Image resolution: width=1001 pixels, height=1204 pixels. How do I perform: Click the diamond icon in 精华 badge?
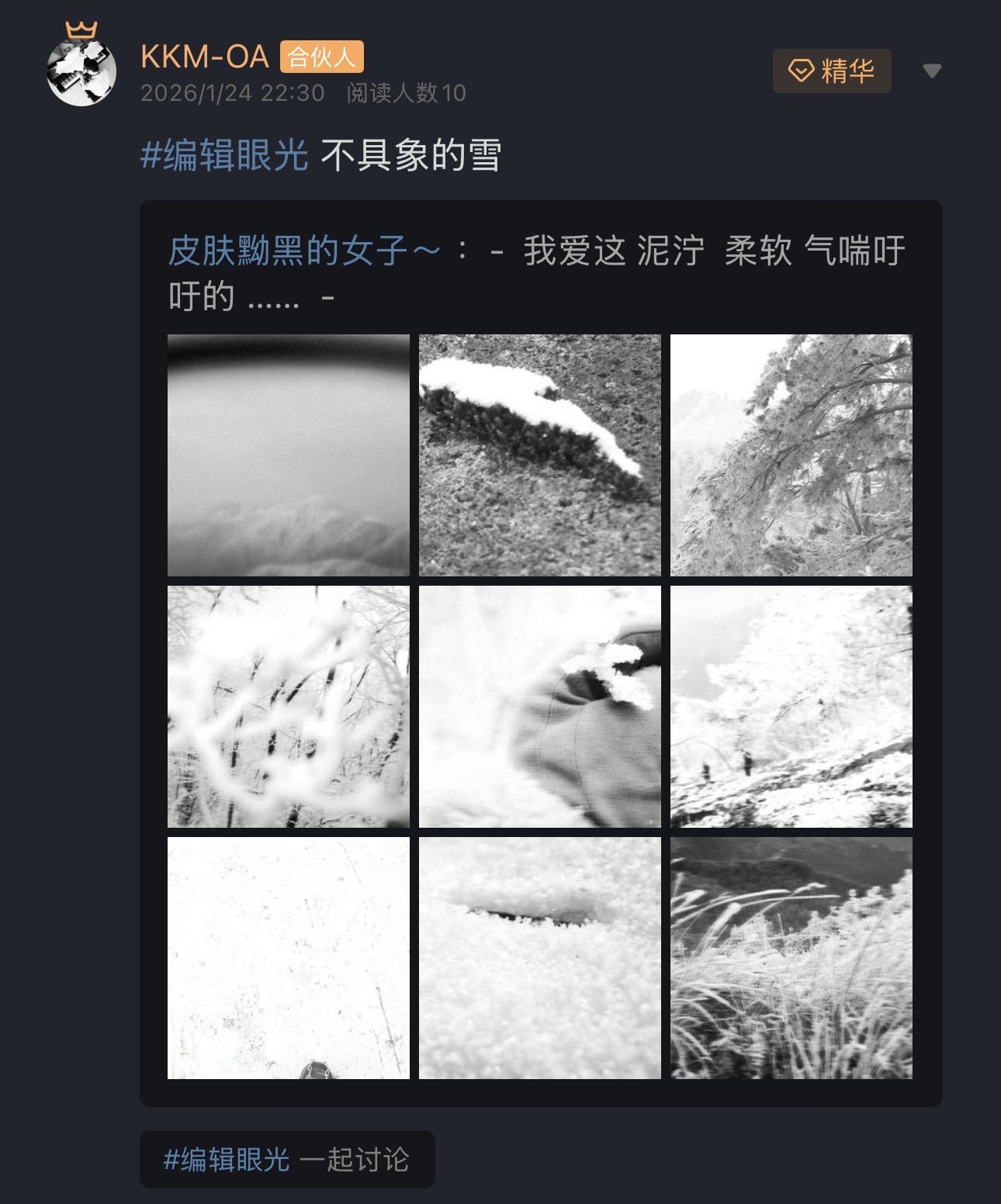(x=801, y=71)
